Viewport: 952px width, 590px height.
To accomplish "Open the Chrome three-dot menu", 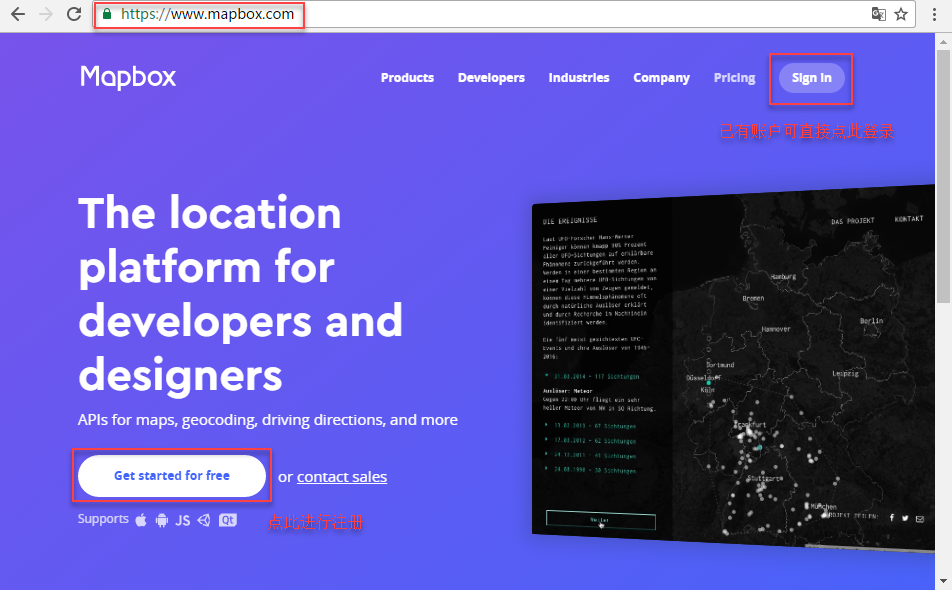I will coord(934,14).
